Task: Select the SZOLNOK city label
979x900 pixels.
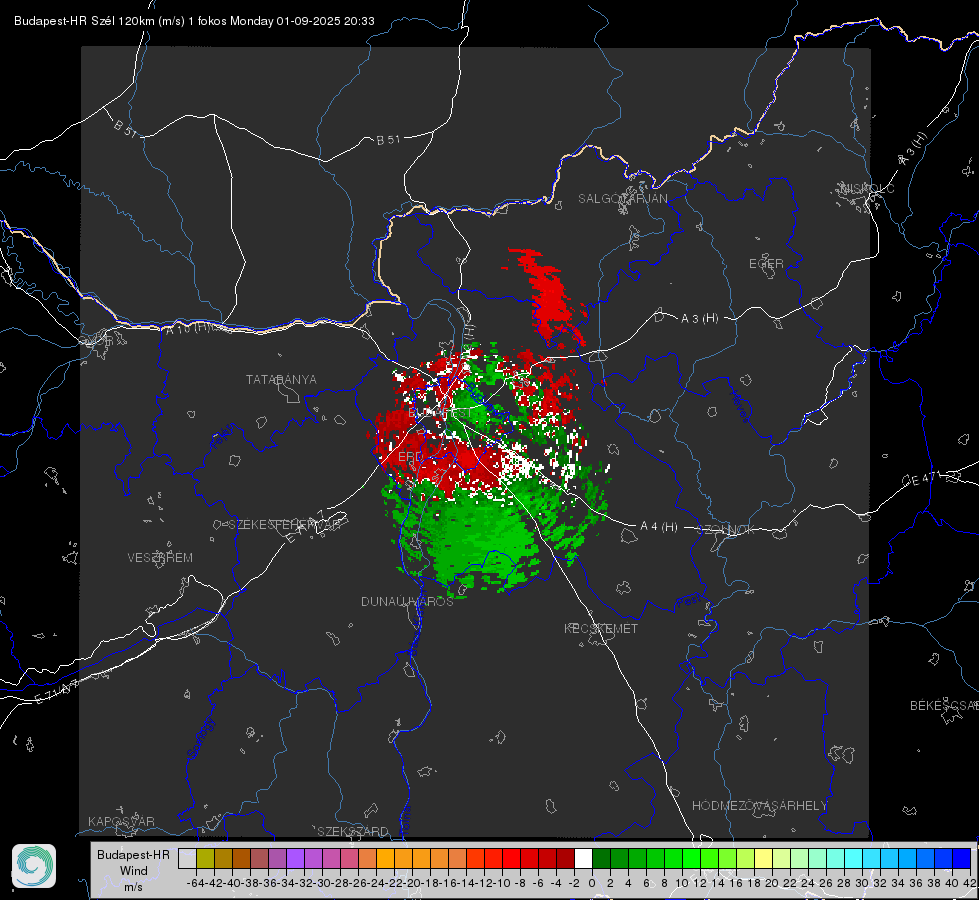Action: (x=727, y=529)
